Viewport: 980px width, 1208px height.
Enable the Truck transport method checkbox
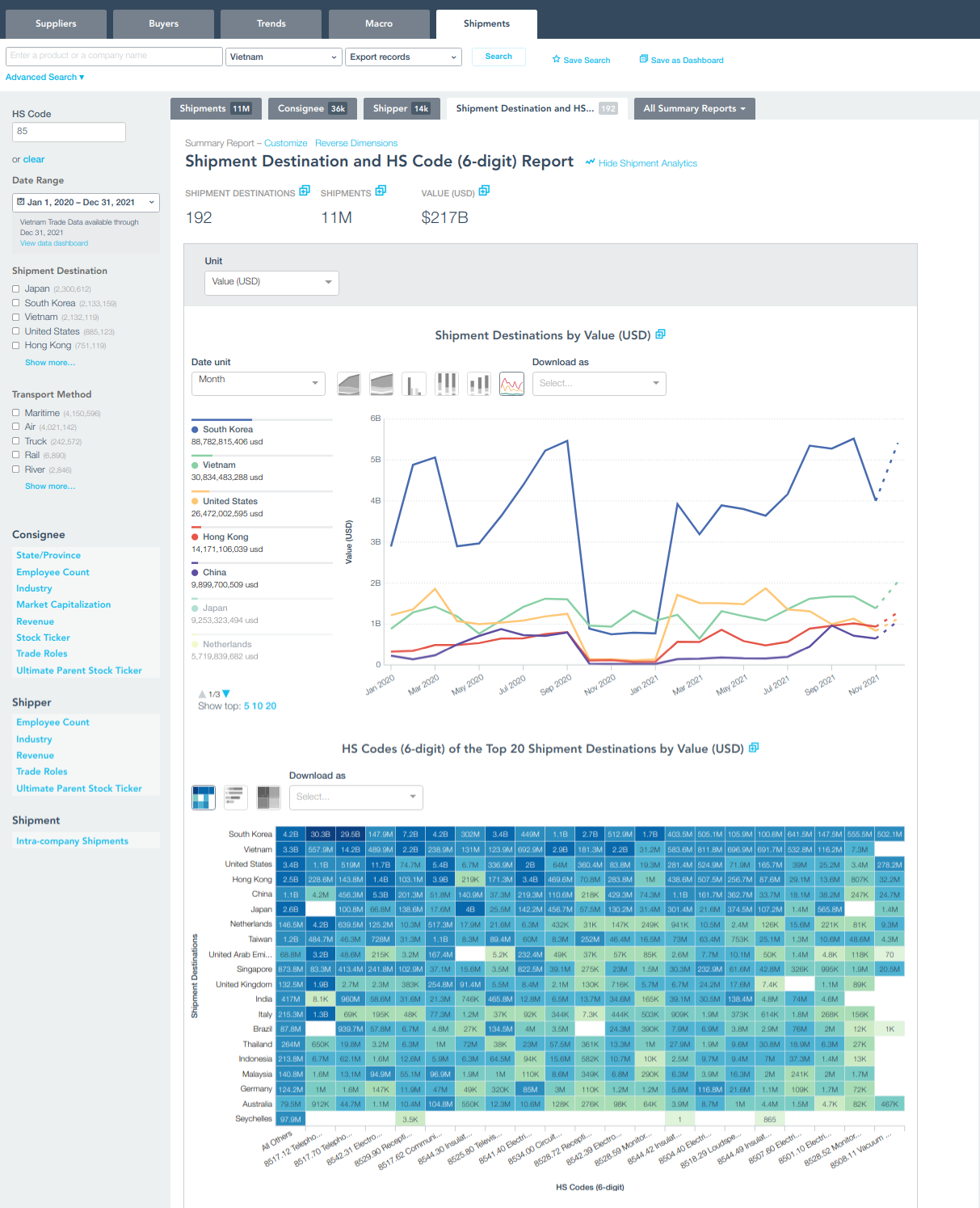(16, 441)
